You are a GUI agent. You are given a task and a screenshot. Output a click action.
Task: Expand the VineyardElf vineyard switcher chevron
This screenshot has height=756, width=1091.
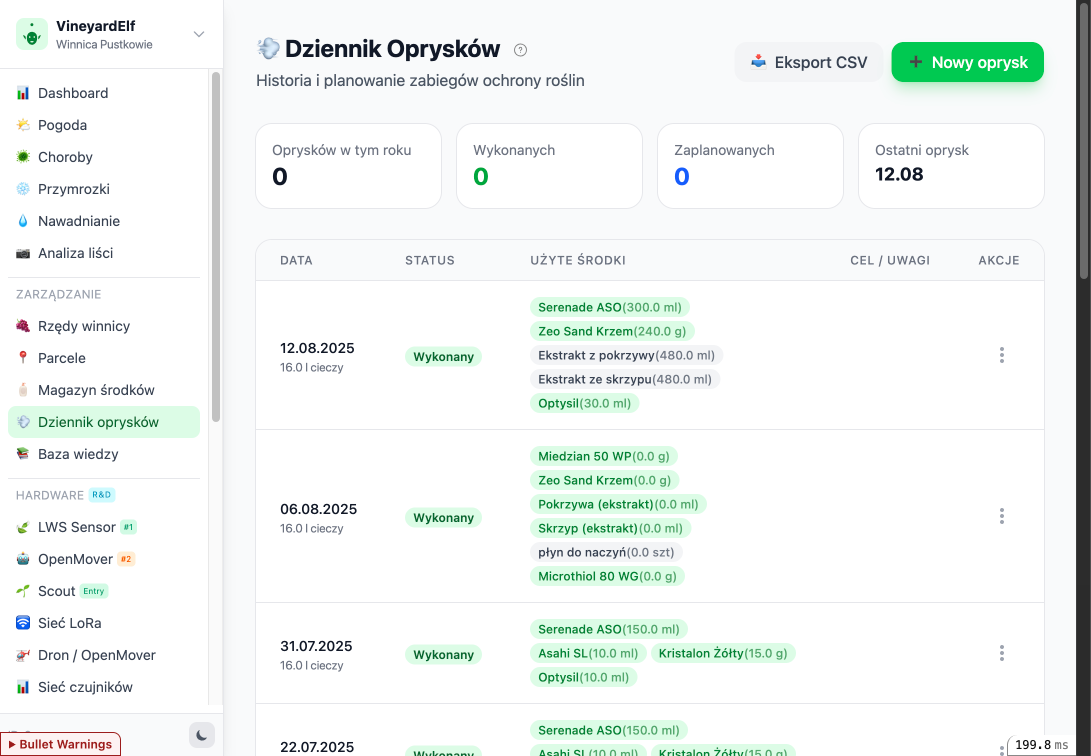[199, 35]
